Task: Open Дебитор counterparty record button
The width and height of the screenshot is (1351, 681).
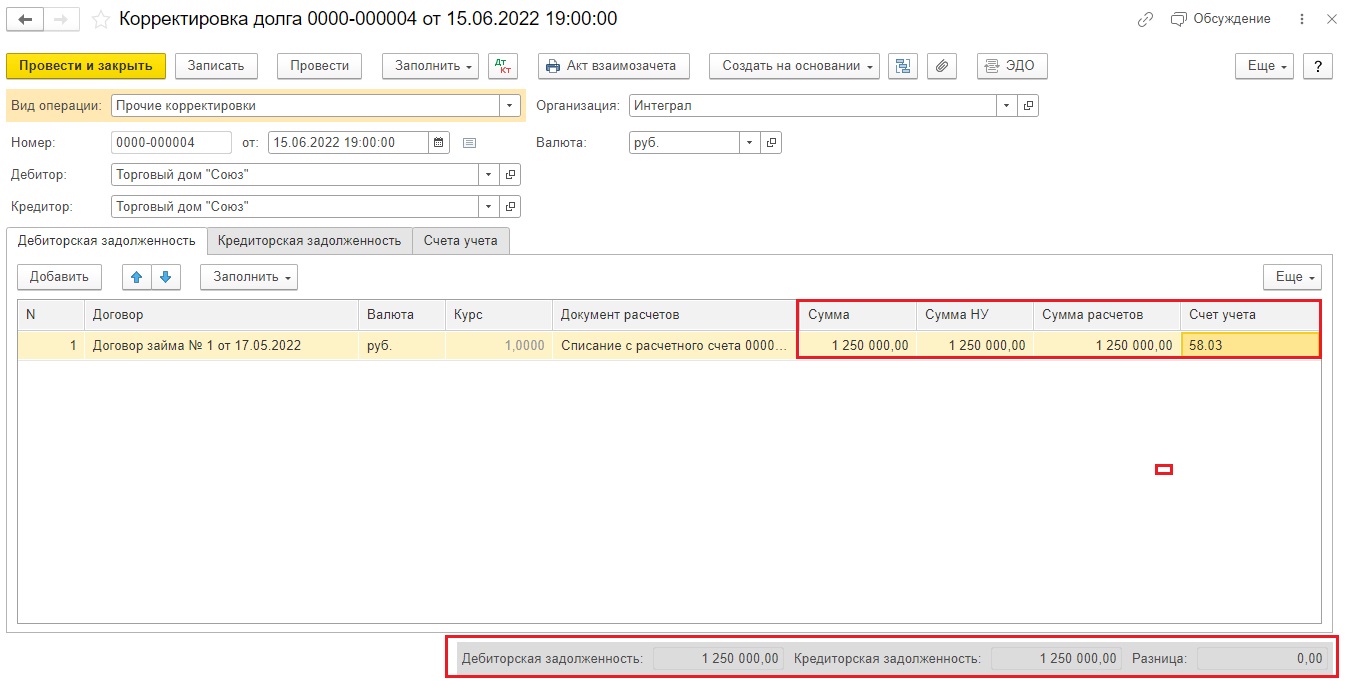Action: tap(510, 174)
